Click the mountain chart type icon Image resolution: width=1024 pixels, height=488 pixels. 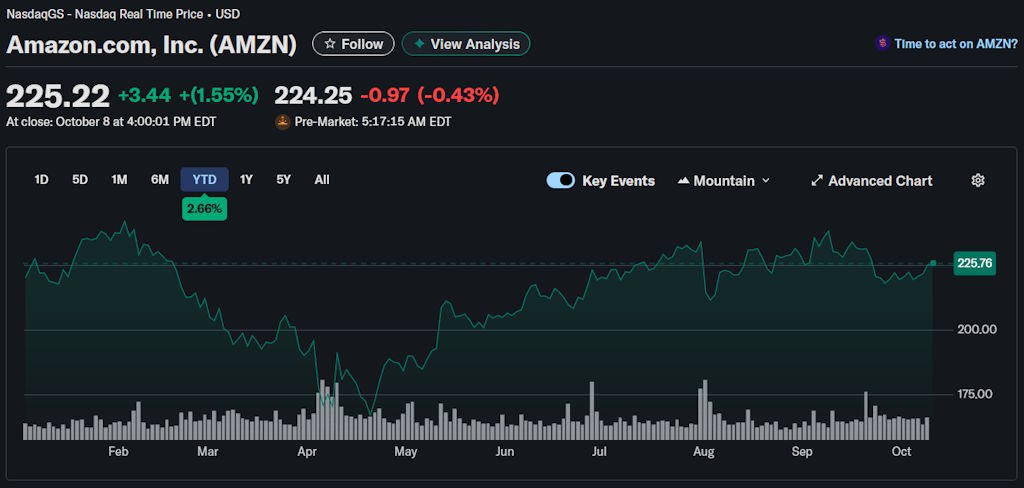(684, 181)
